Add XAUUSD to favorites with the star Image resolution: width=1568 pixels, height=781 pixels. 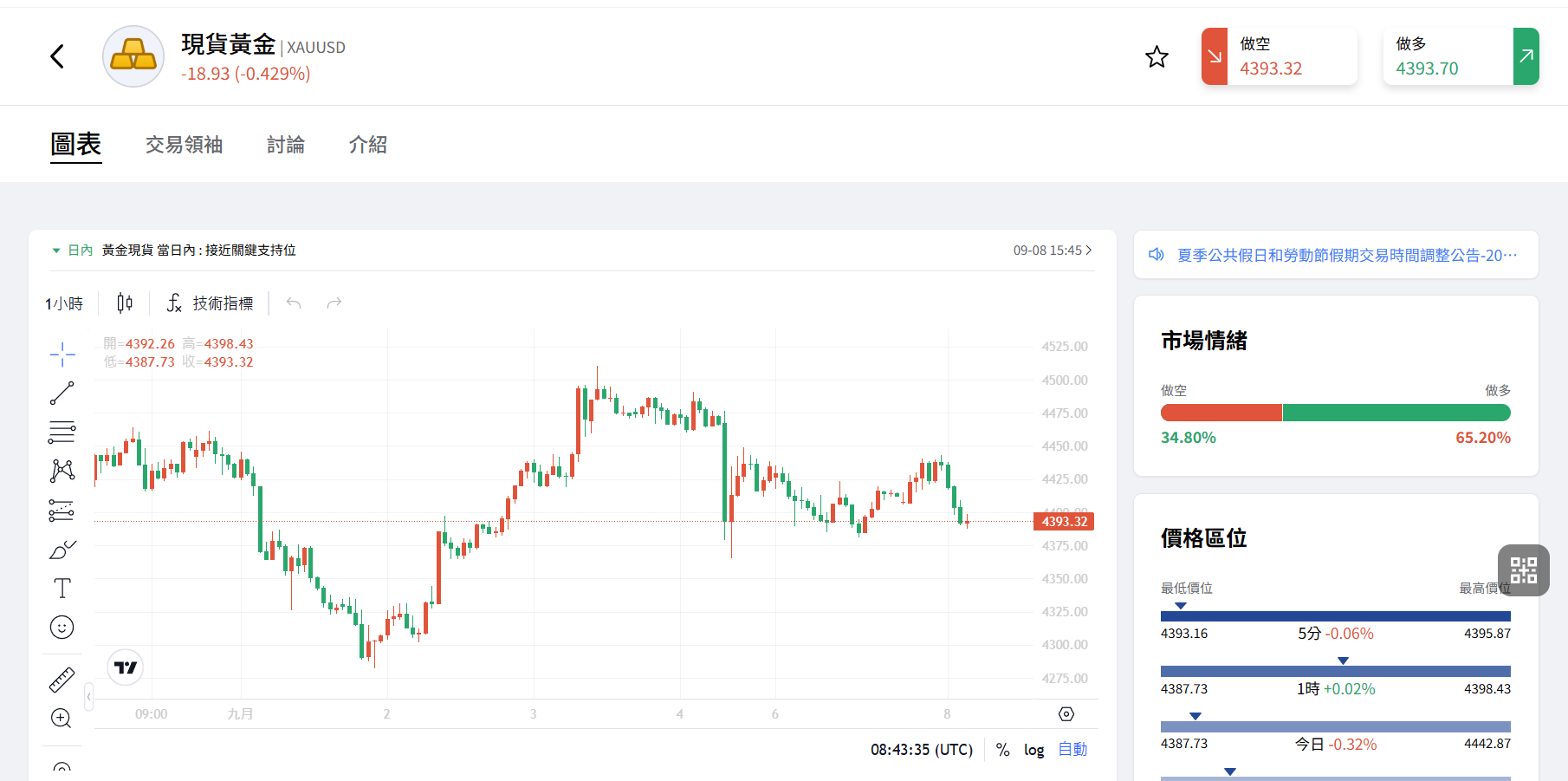[1157, 57]
